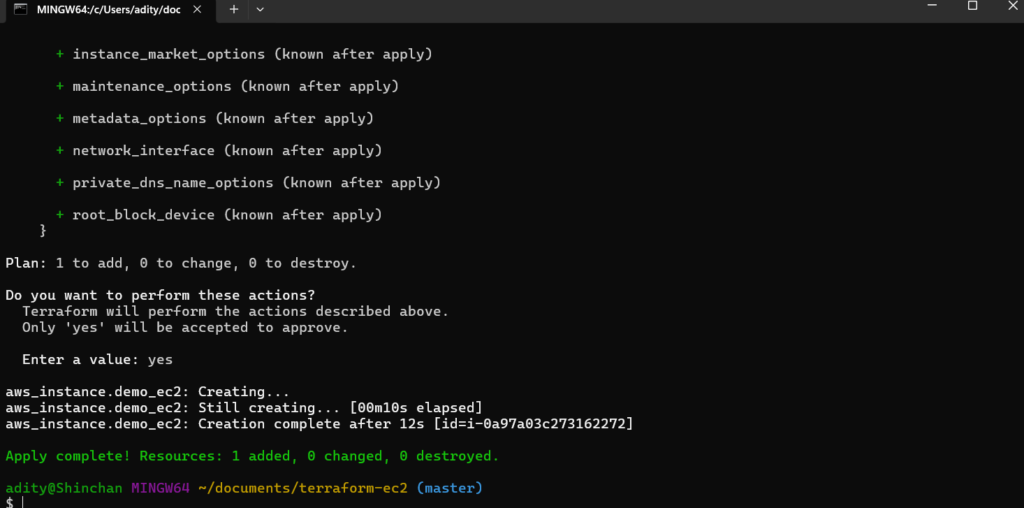Viewport: 1024px width, 508px height.
Task: Click 'Do you want to perform these actions?' text
Action: point(160,295)
